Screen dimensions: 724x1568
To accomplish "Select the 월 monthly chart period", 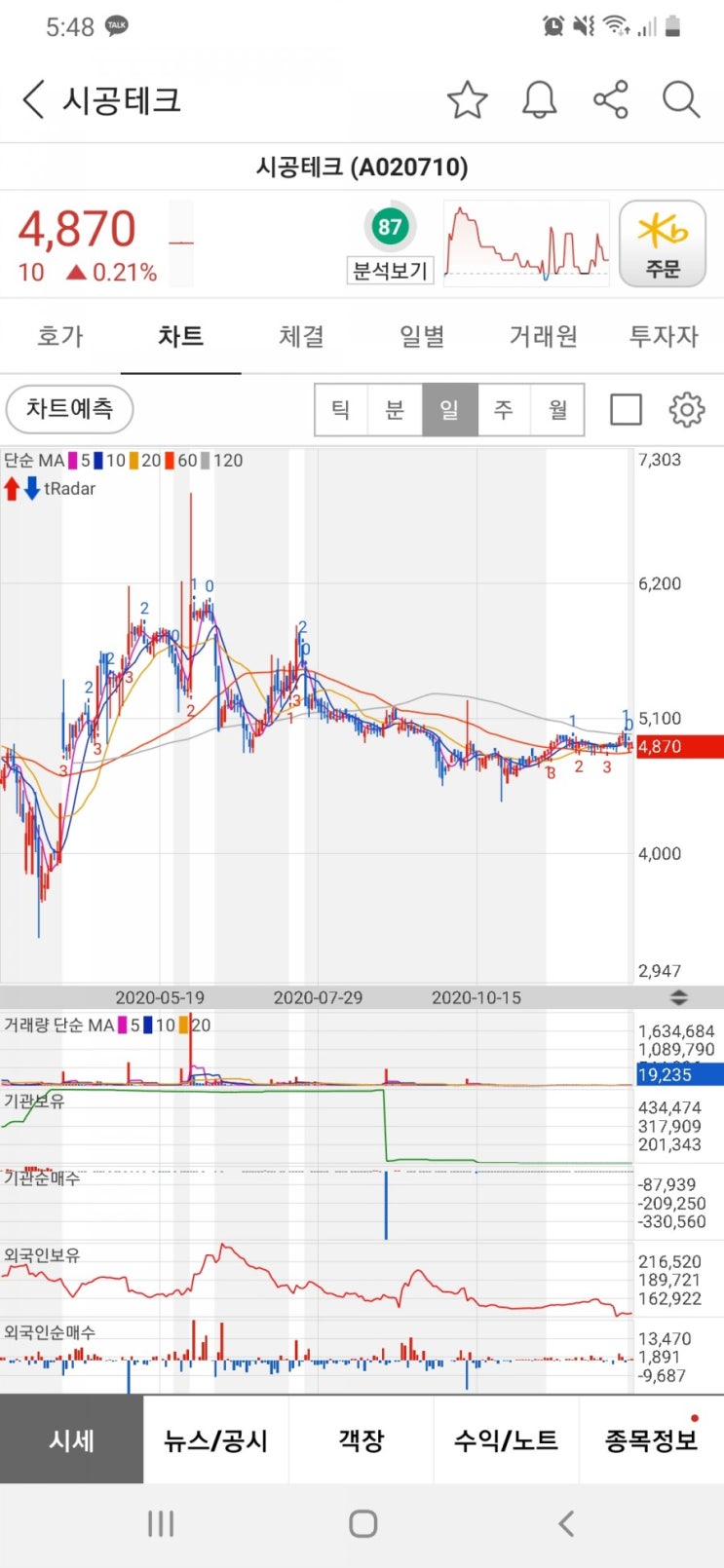I will click(x=557, y=410).
